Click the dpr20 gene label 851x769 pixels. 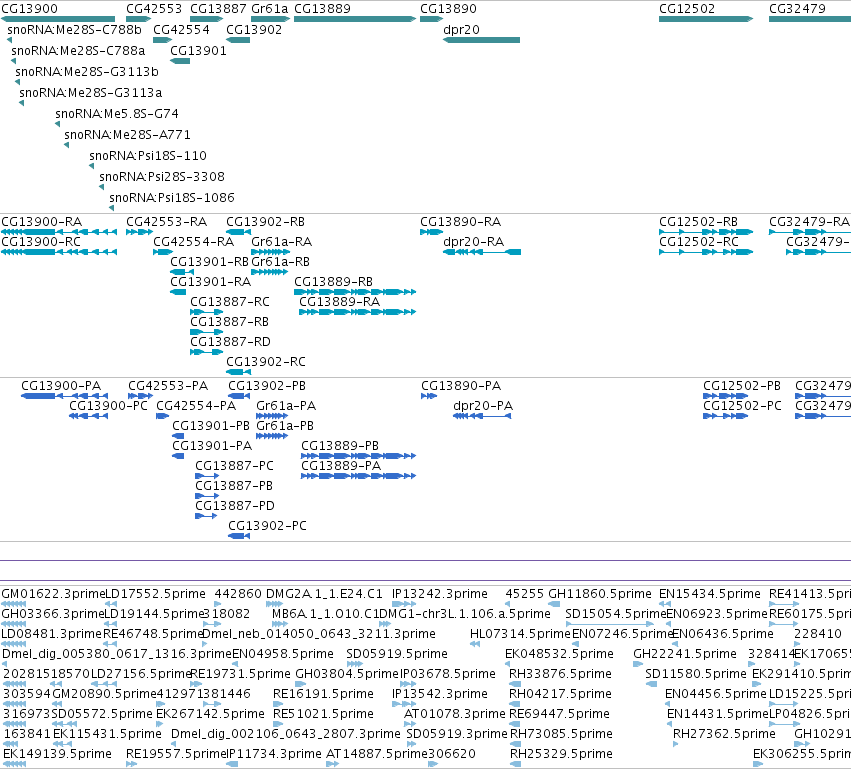tap(461, 30)
